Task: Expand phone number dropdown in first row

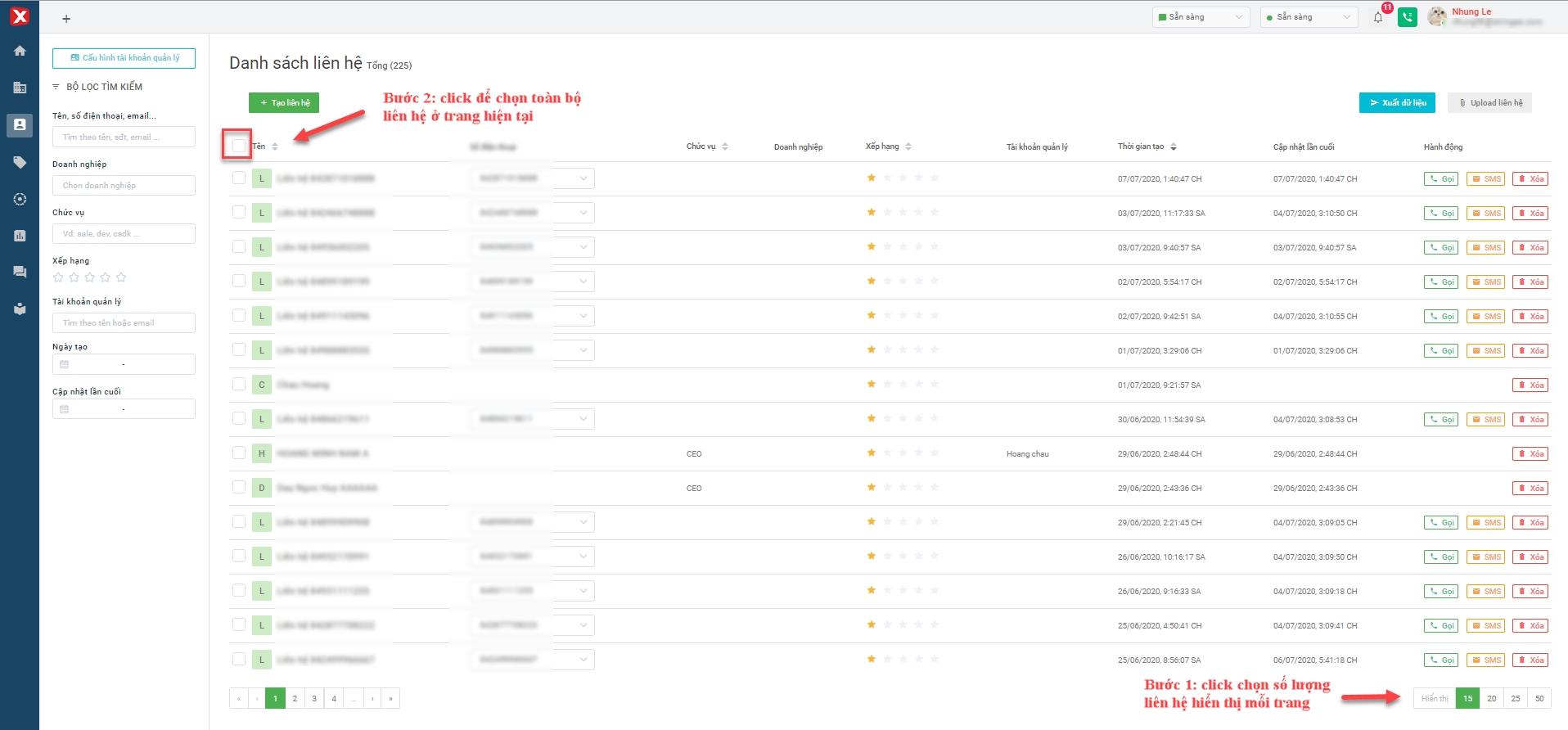Action: click(x=583, y=178)
